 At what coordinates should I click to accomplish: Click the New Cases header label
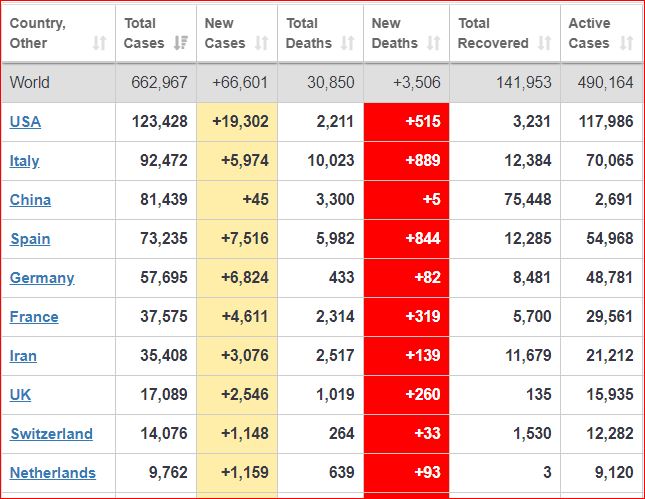[225, 33]
